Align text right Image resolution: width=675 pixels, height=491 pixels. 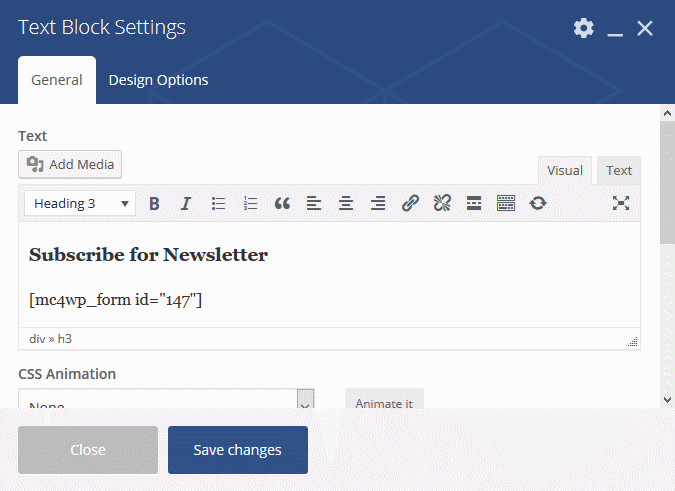[x=378, y=203]
